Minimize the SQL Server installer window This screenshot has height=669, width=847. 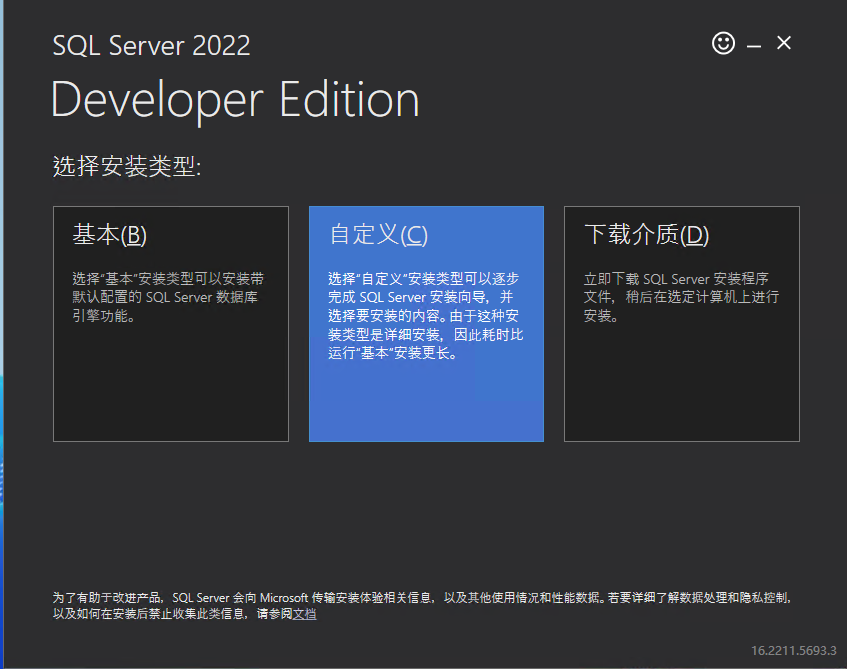coord(754,46)
